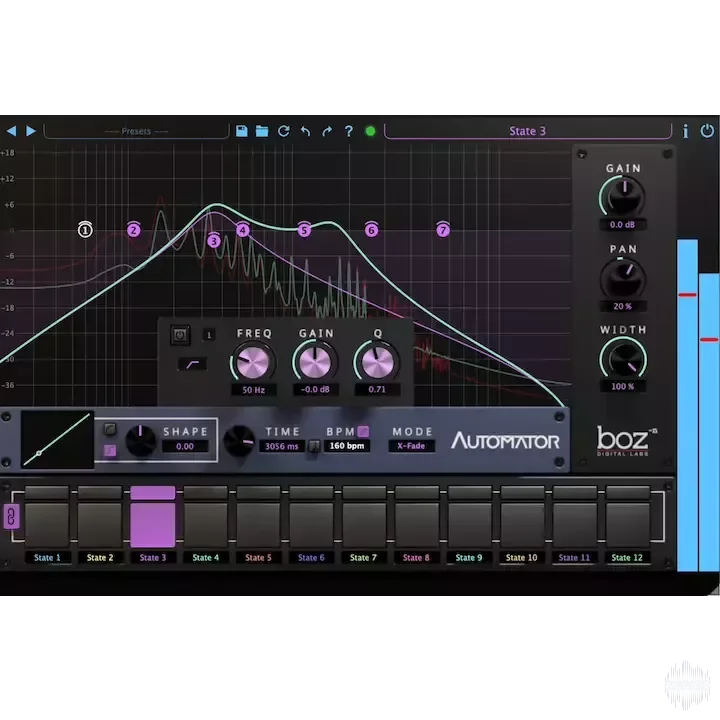Click the State 12 label

(x=627, y=557)
